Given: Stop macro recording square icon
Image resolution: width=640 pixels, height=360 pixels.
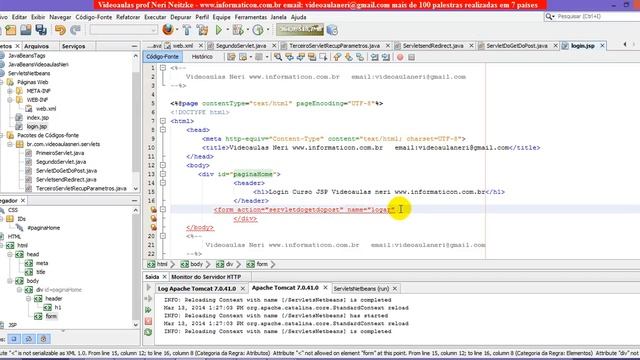Looking at the screenshot, I should (411, 57).
